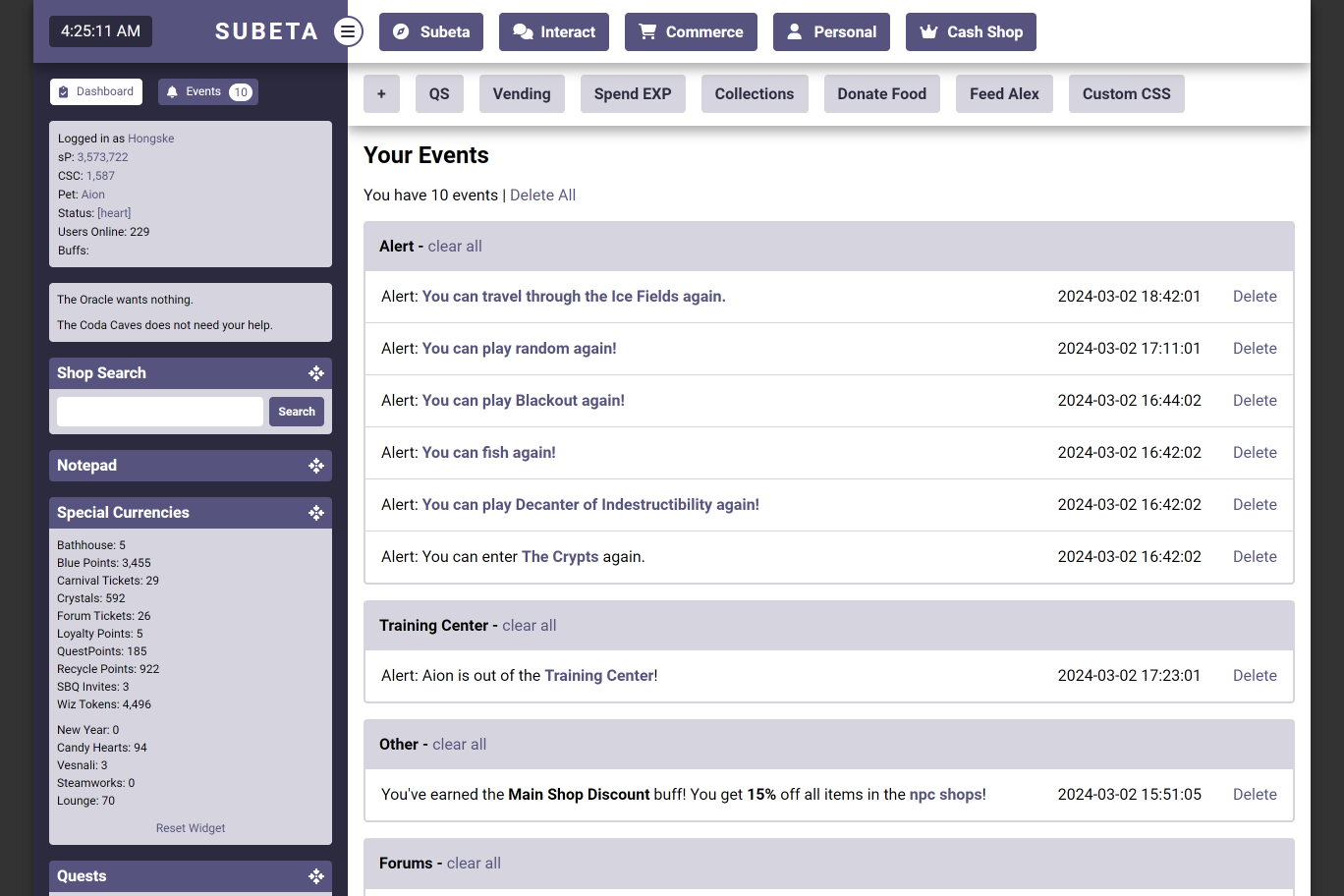Click the move handle icon on Shop Search widget
Image resolution: width=1344 pixels, height=896 pixels.
tap(315, 373)
